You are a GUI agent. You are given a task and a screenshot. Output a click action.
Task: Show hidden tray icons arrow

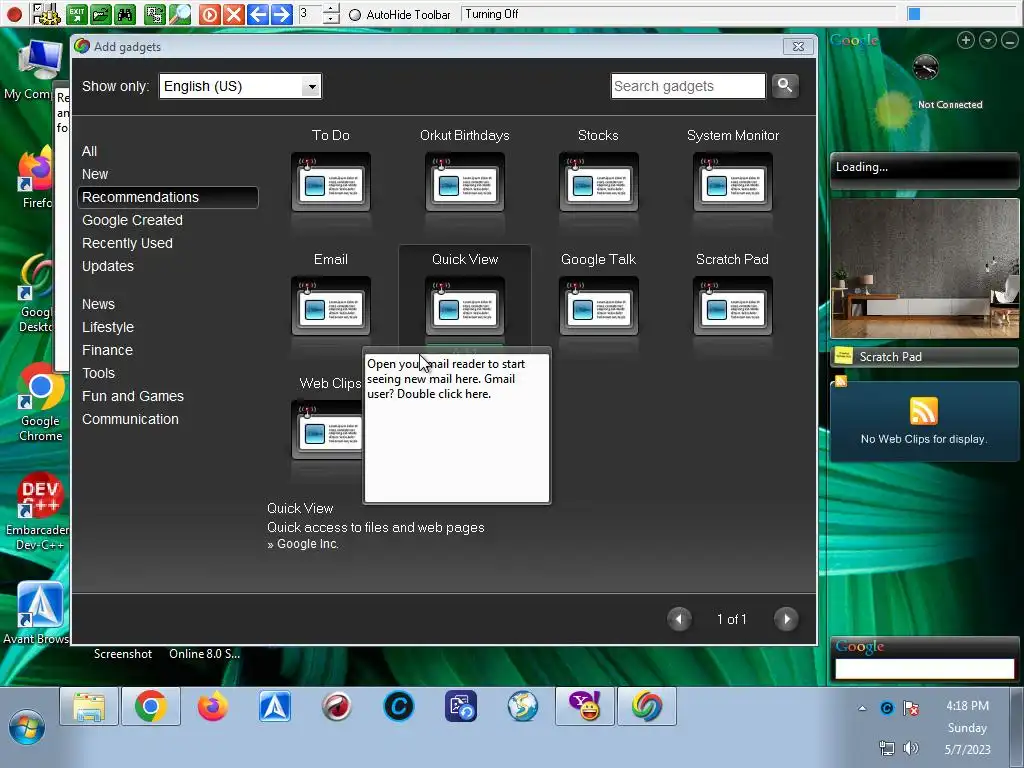pyautogui.click(x=862, y=708)
